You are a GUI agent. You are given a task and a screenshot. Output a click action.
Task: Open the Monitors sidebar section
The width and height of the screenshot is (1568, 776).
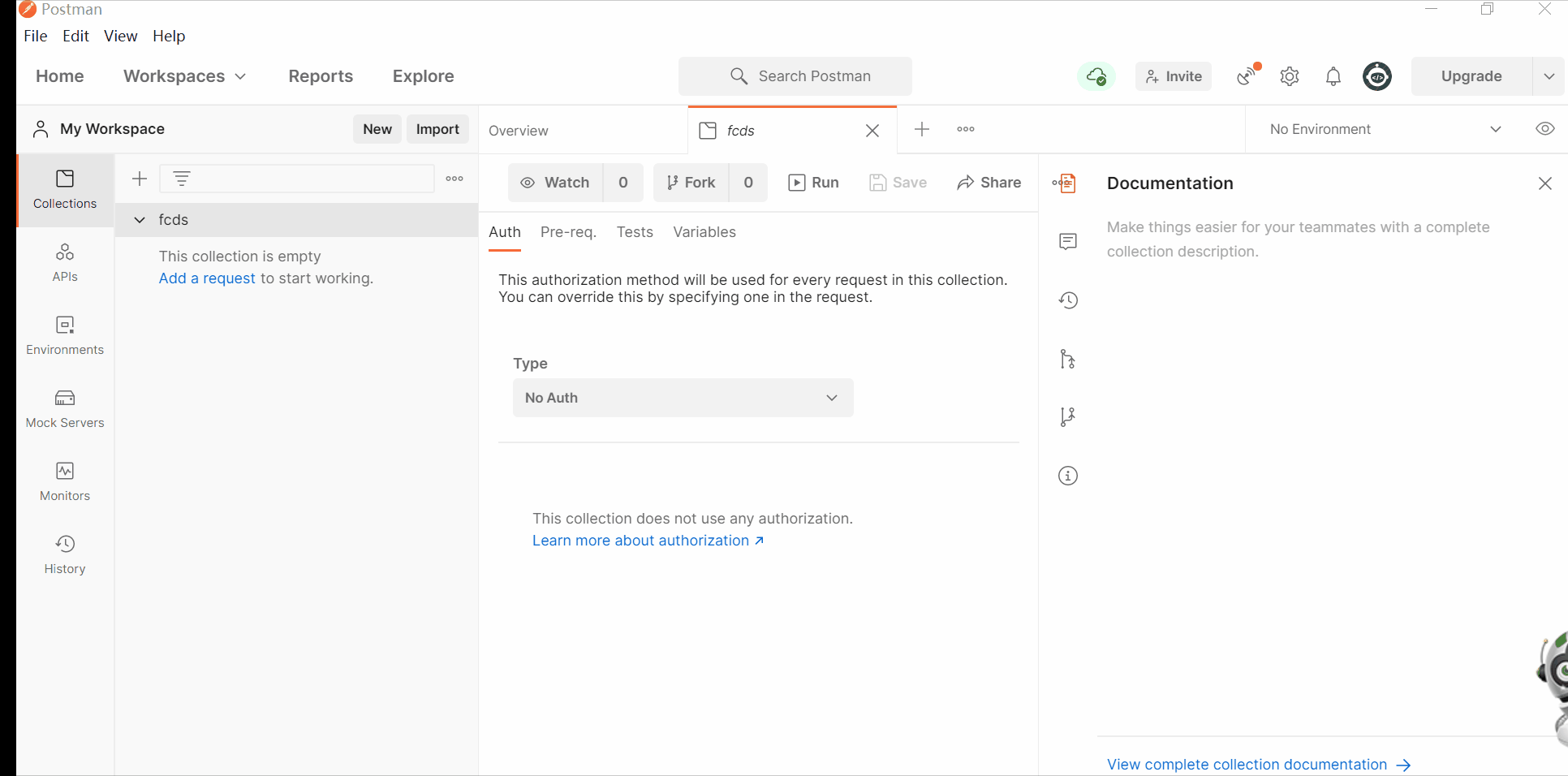[x=65, y=482]
